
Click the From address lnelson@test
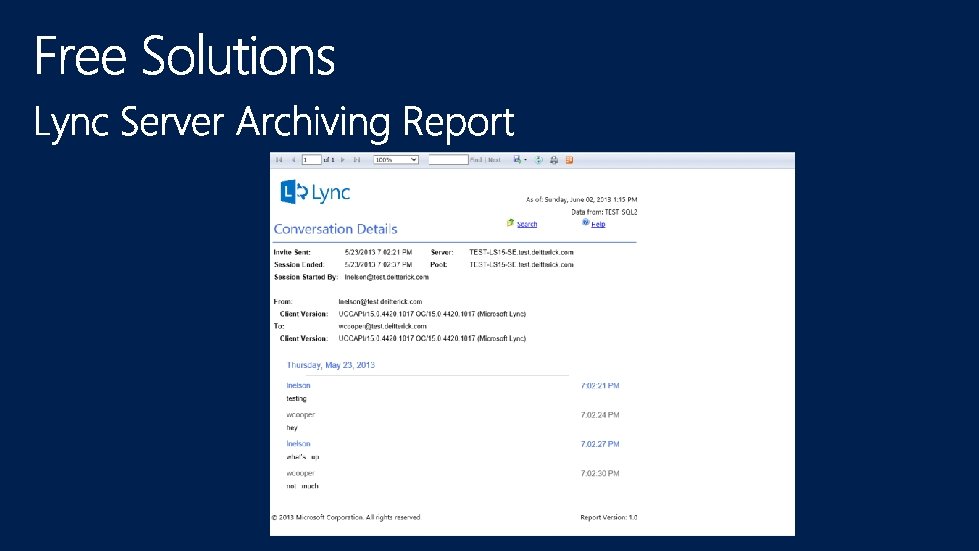380,301
